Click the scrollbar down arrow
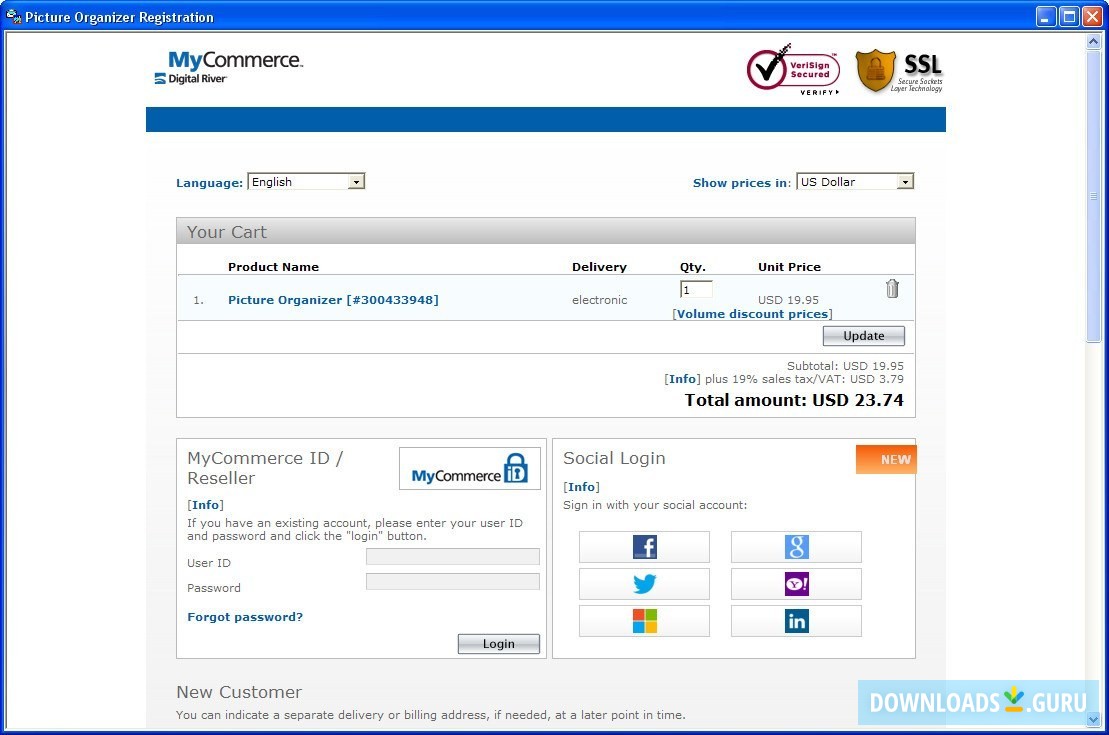Image resolution: width=1109 pixels, height=735 pixels. (x=1093, y=719)
